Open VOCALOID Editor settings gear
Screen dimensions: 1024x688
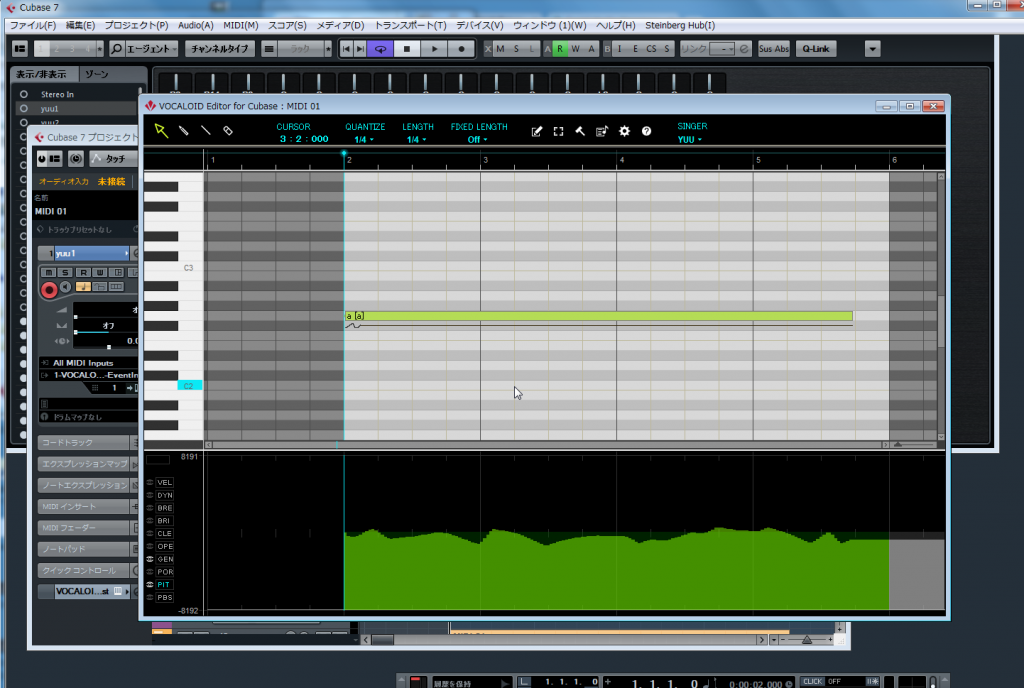(624, 131)
